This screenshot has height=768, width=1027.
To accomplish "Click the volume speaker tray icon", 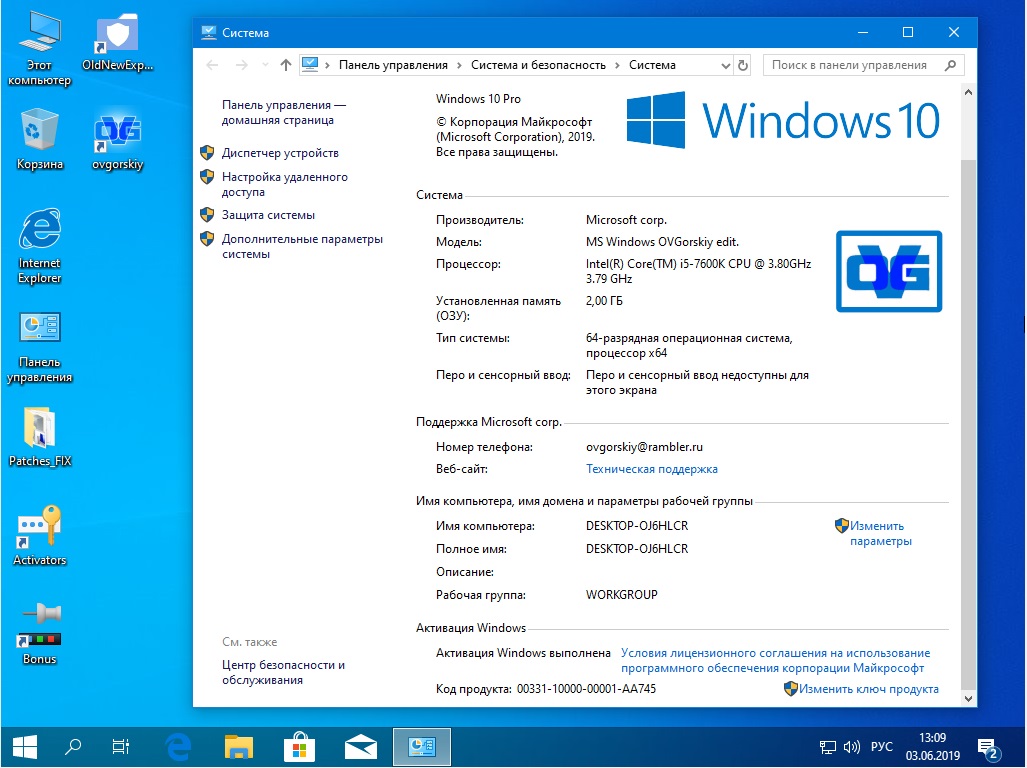I will (852, 747).
